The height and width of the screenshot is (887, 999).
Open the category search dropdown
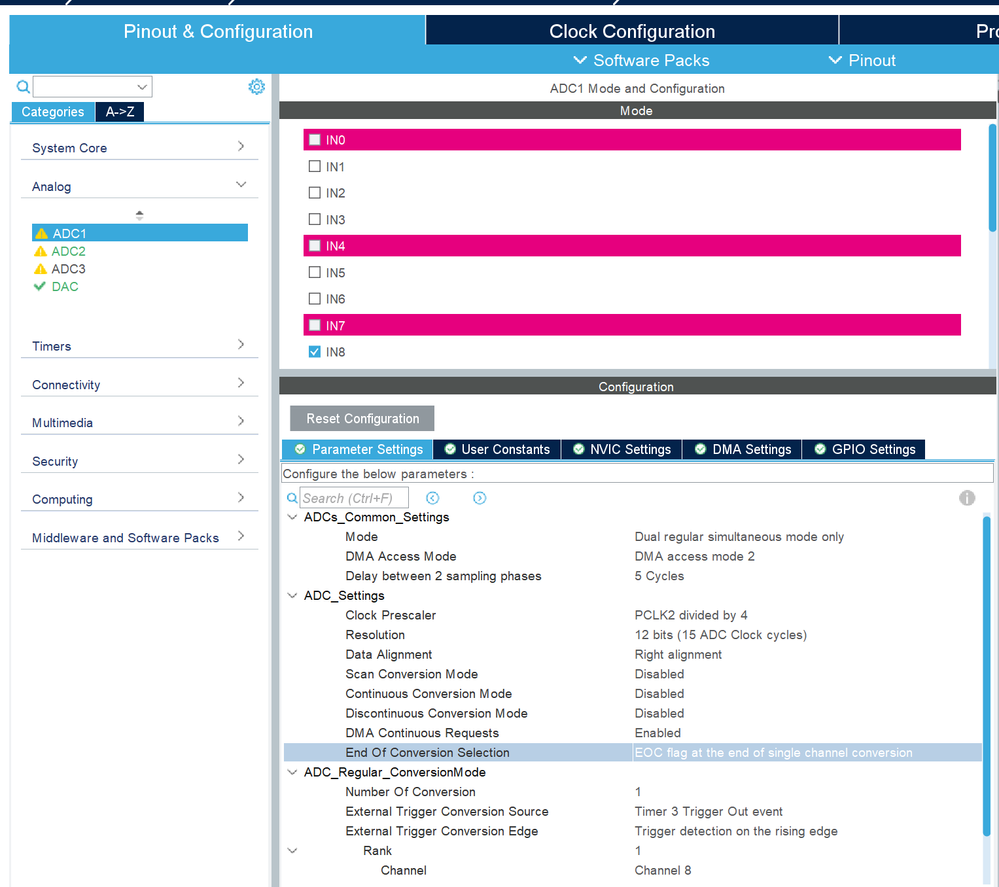pos(142,87)
